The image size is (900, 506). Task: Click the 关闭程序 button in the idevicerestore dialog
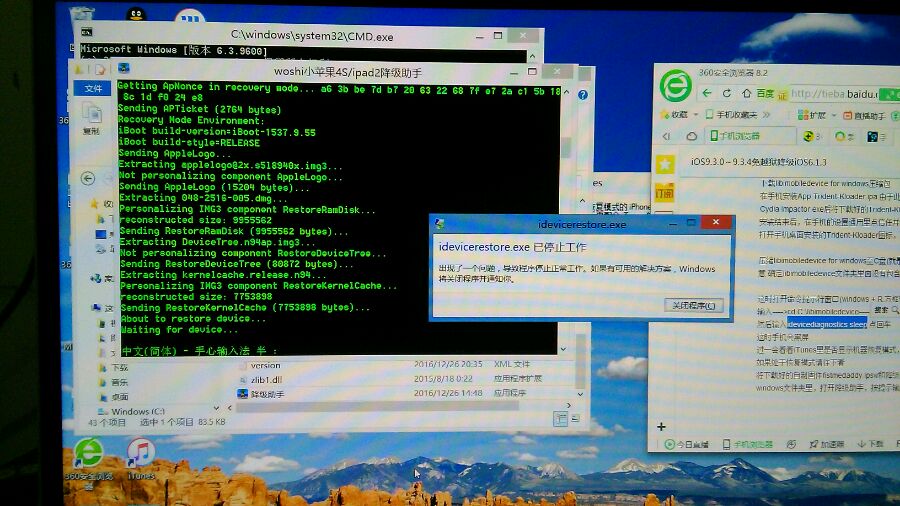coord(693,305)
